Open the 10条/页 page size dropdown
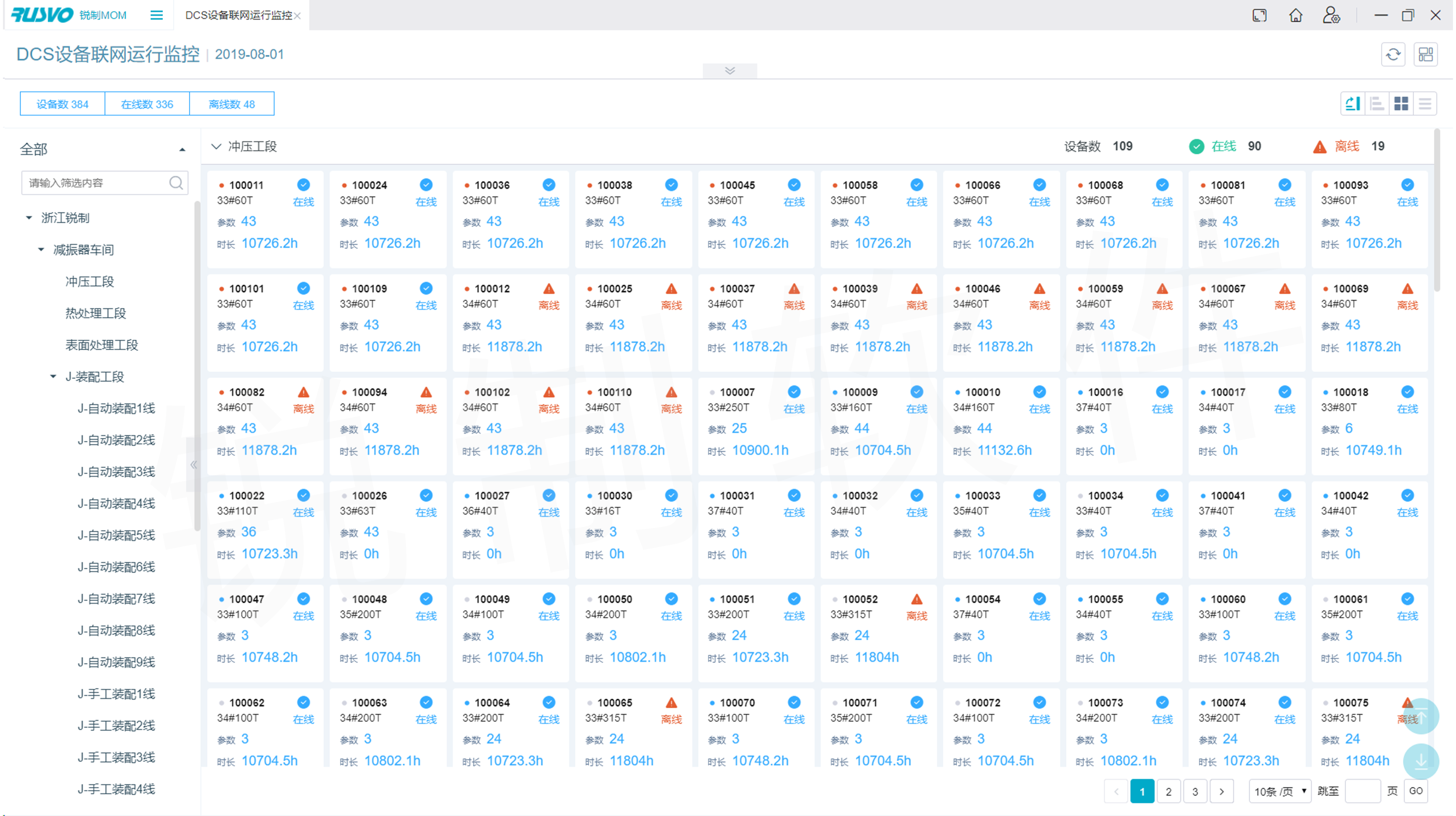This screenshot has height=816, width=1456. 1280,791
